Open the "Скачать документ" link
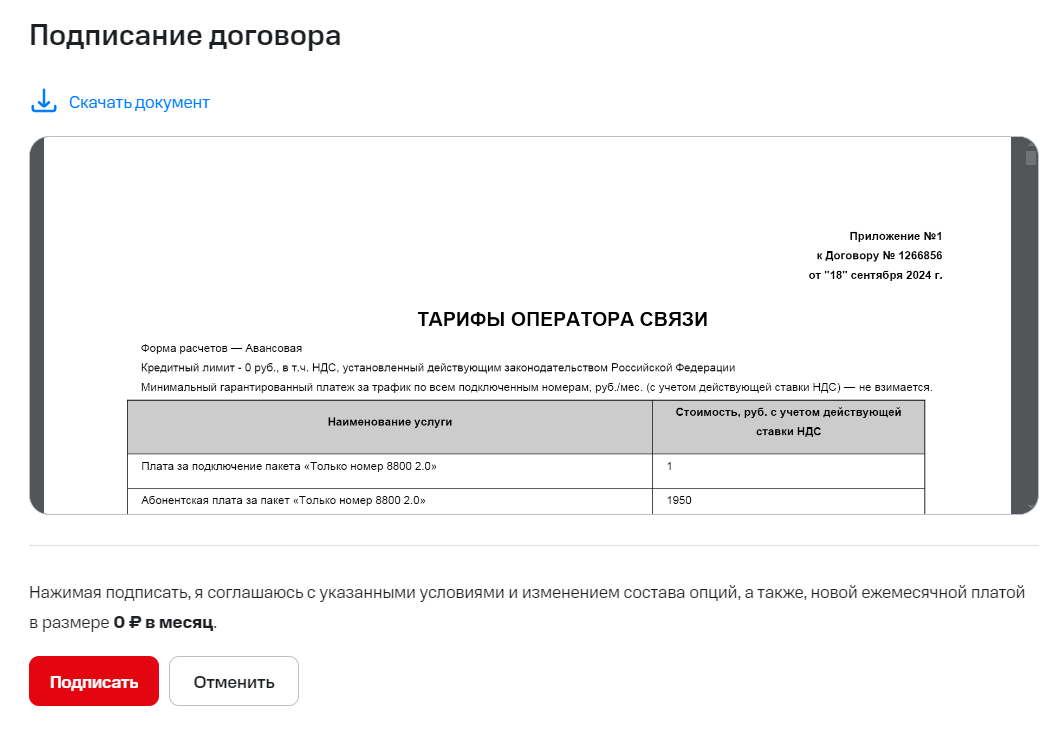The height and width of the screenshot is (734, 1064). [139, 102]
